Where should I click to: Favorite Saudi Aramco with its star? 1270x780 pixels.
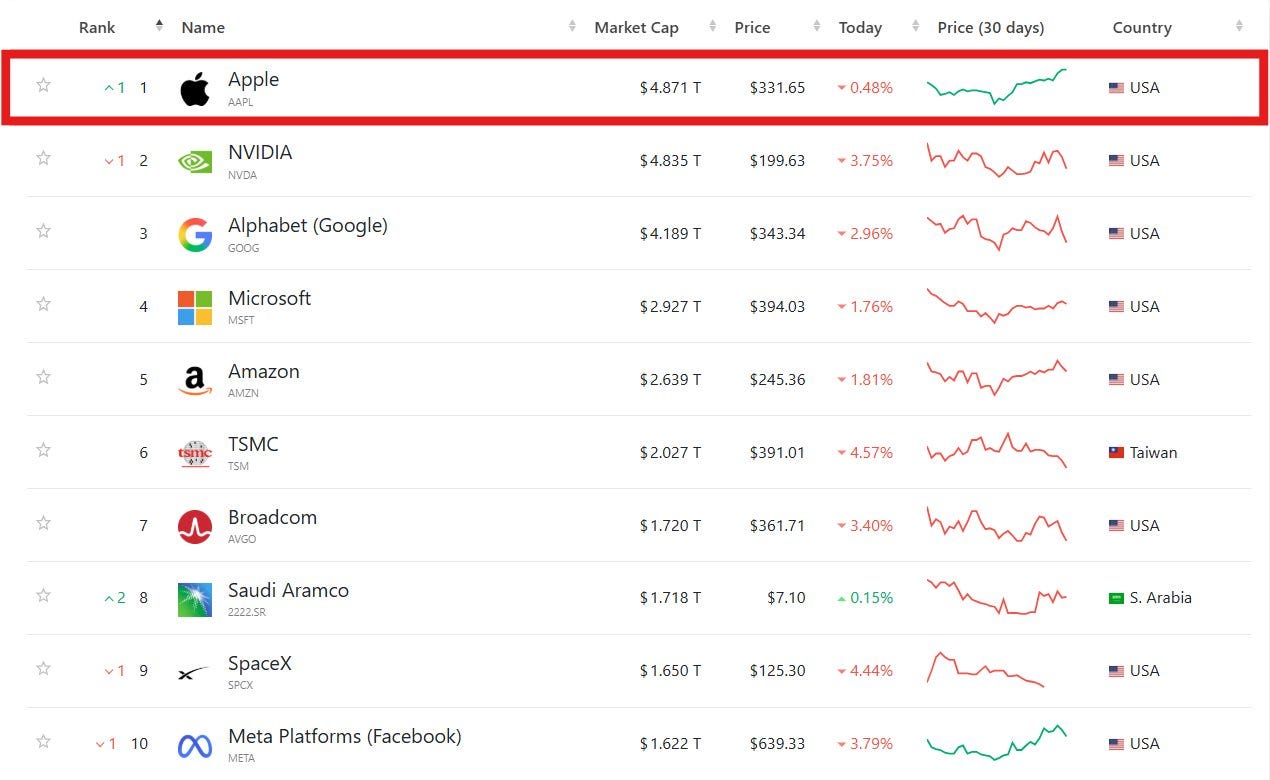[x=43, y=596]
